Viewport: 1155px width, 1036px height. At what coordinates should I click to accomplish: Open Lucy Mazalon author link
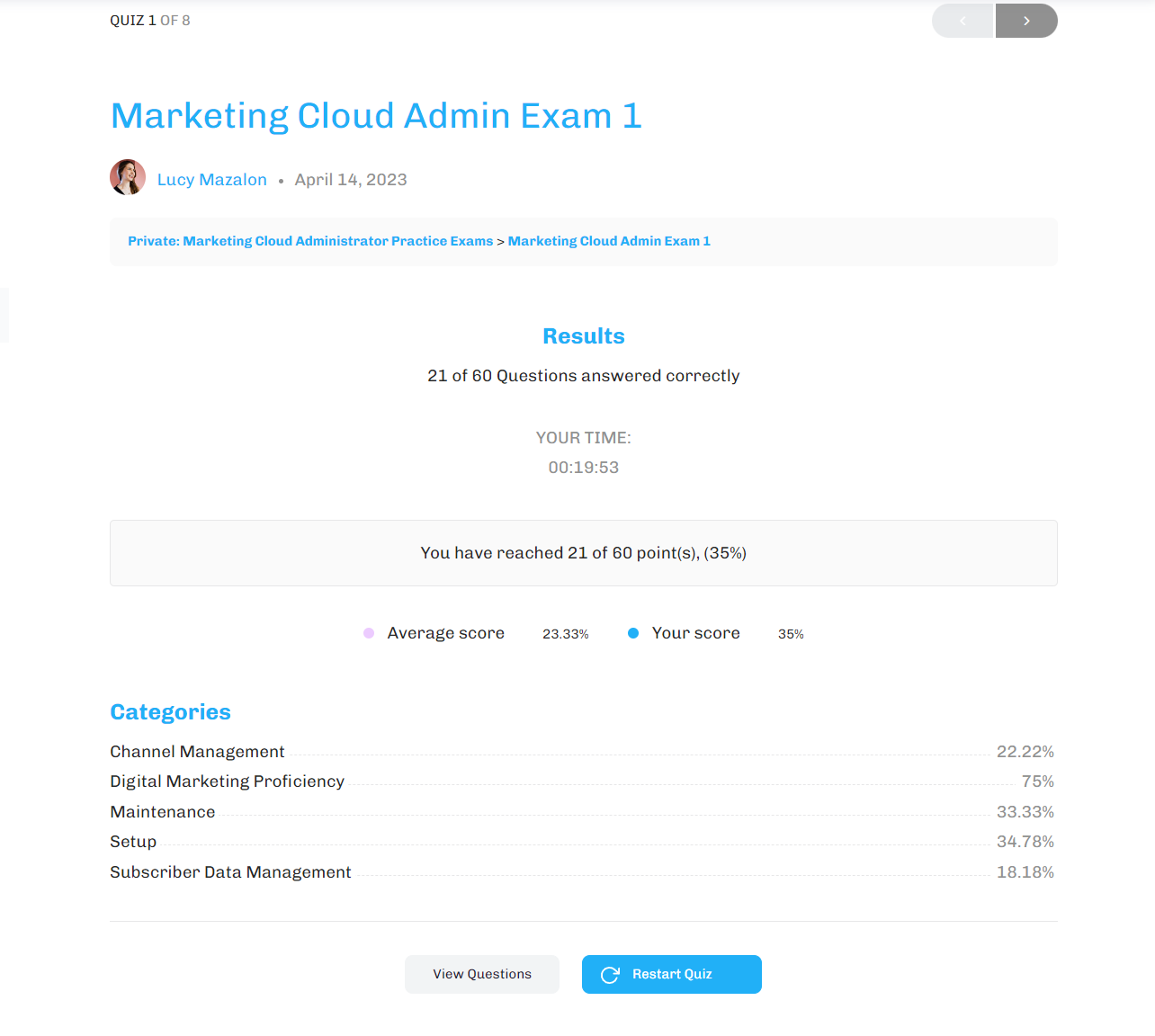coord(212,180)
